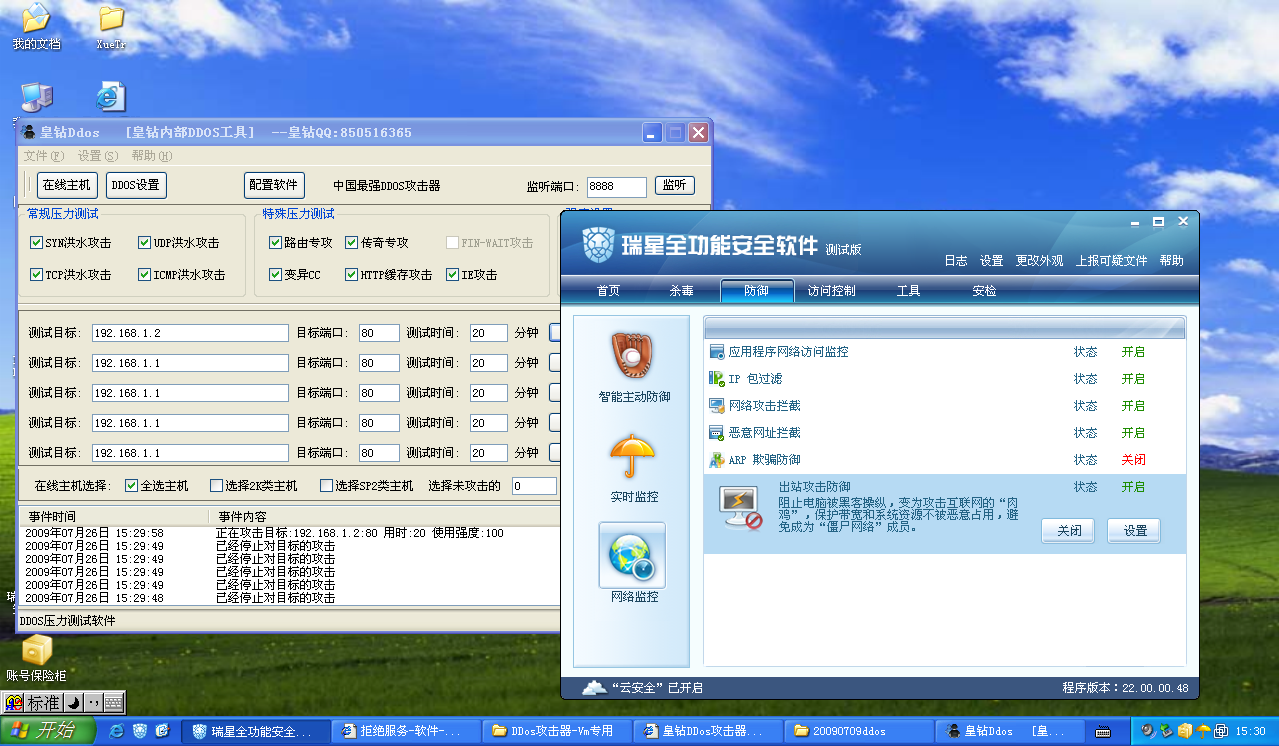Toggle the SYN洪水攻击 checkbox
1279x746 pixels.
pyautogui.click(x=37, y=243)
